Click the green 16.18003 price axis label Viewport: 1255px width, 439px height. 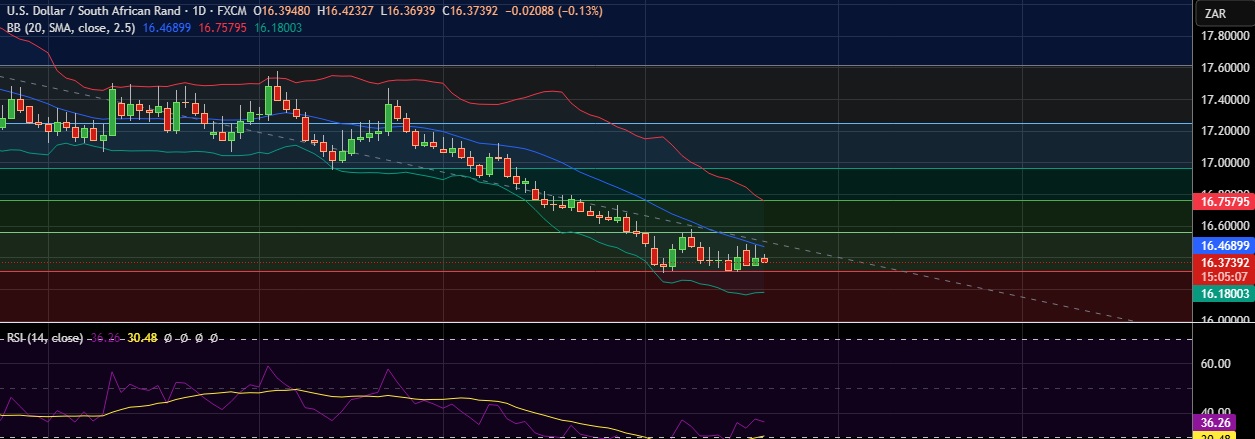coord(1225,294)
